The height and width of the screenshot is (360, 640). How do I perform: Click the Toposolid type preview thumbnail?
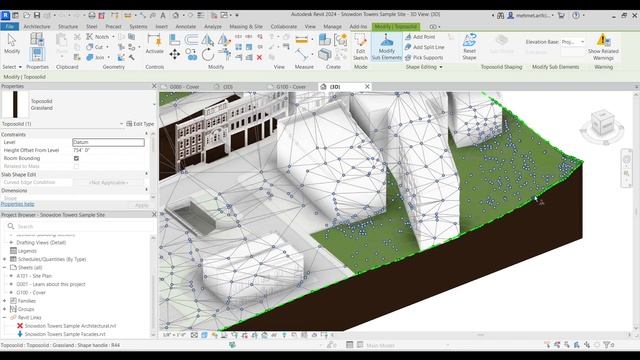15,104
